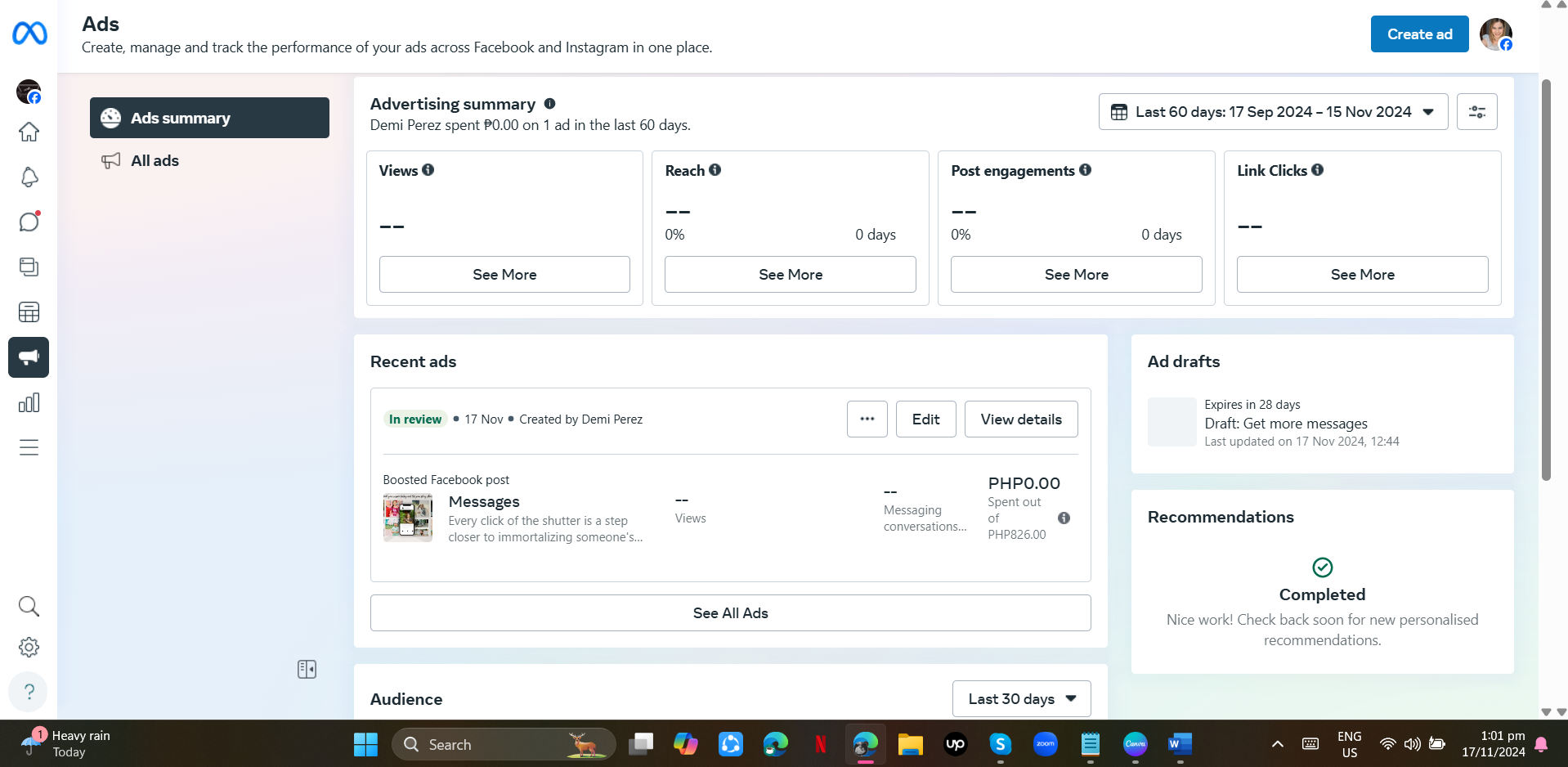Click the page vertical scrollbar
The height and width of the screenshot is (767, 1568).
point(1545,280)
